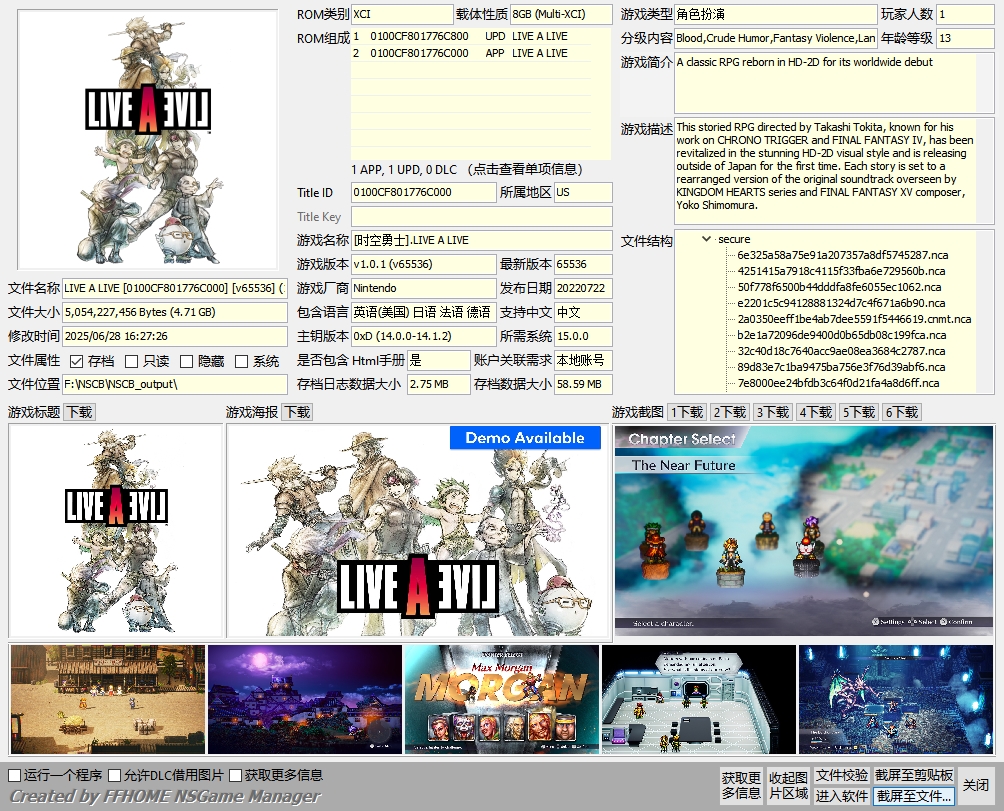Click the 游戏标题 title artwork image

[x=115, y=531]
